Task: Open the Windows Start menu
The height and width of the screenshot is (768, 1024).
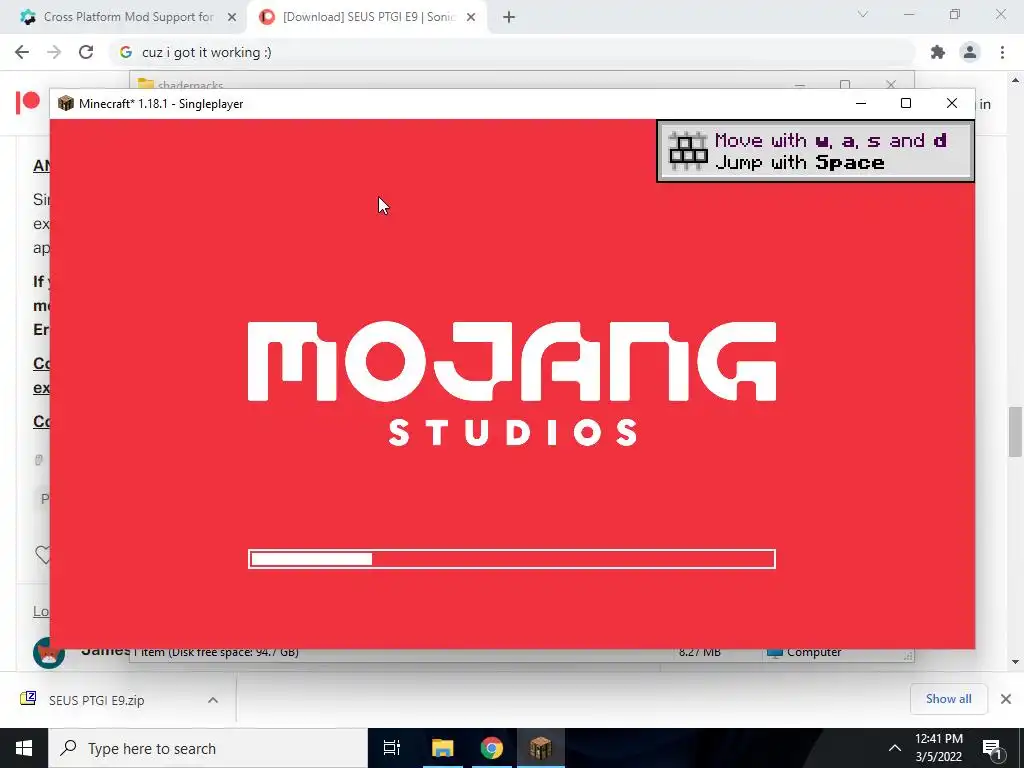Action: pos(24,748)
